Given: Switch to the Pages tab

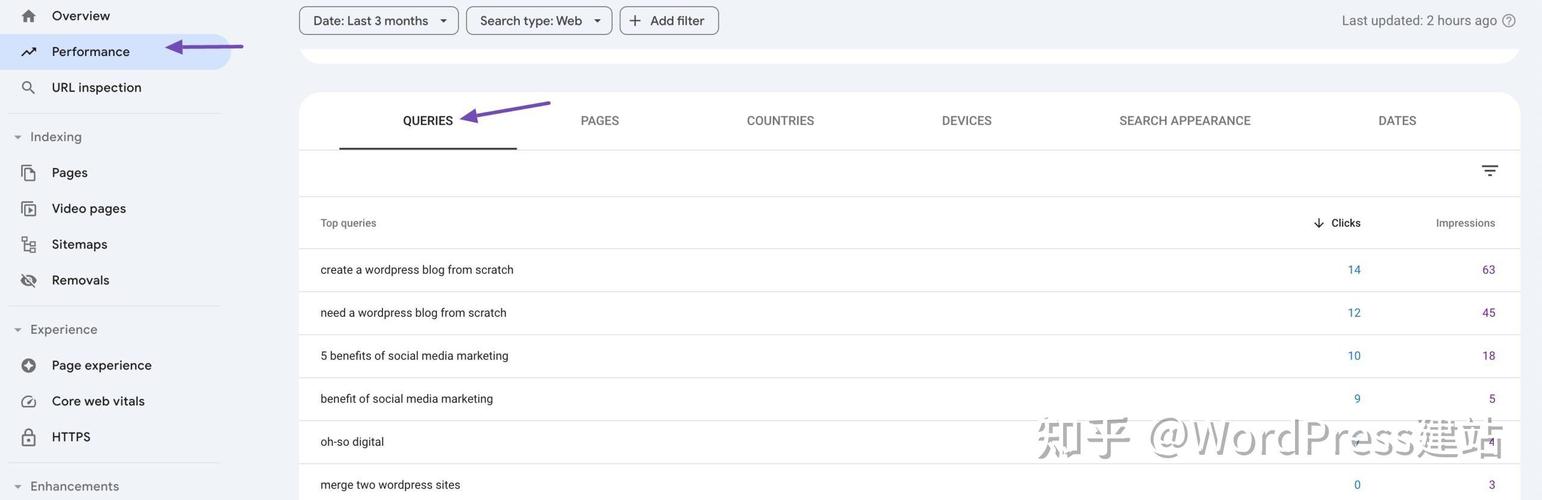Looking at the screenshot, I should (x=600, y=121).
